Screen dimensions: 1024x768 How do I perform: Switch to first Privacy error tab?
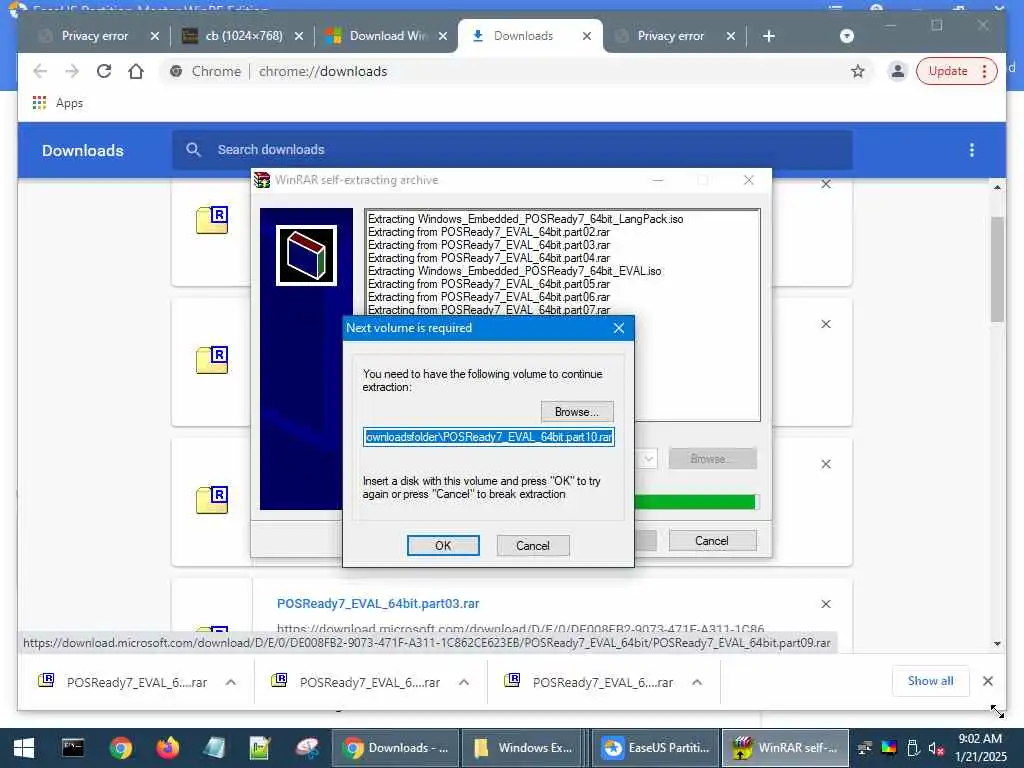[x=95, y=36]
